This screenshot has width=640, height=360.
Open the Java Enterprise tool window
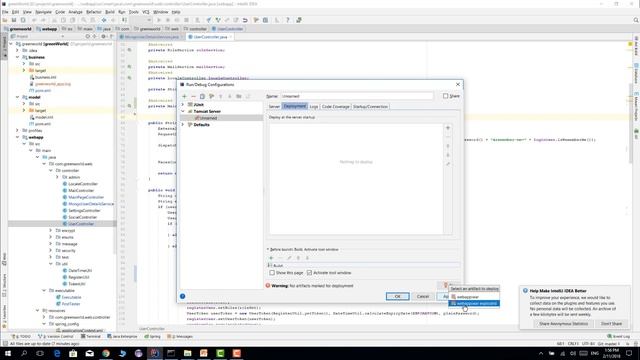[122, 337]
